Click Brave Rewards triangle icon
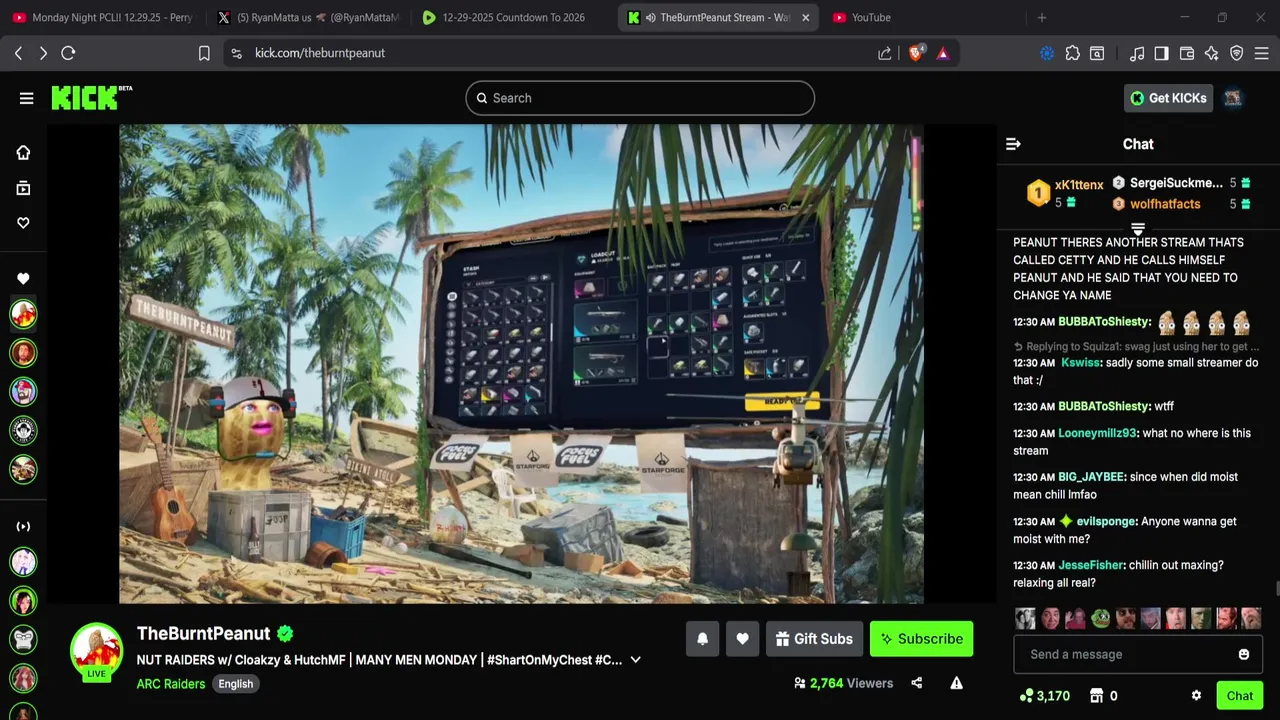1280x720 pixels. click(x=943, y=53)
